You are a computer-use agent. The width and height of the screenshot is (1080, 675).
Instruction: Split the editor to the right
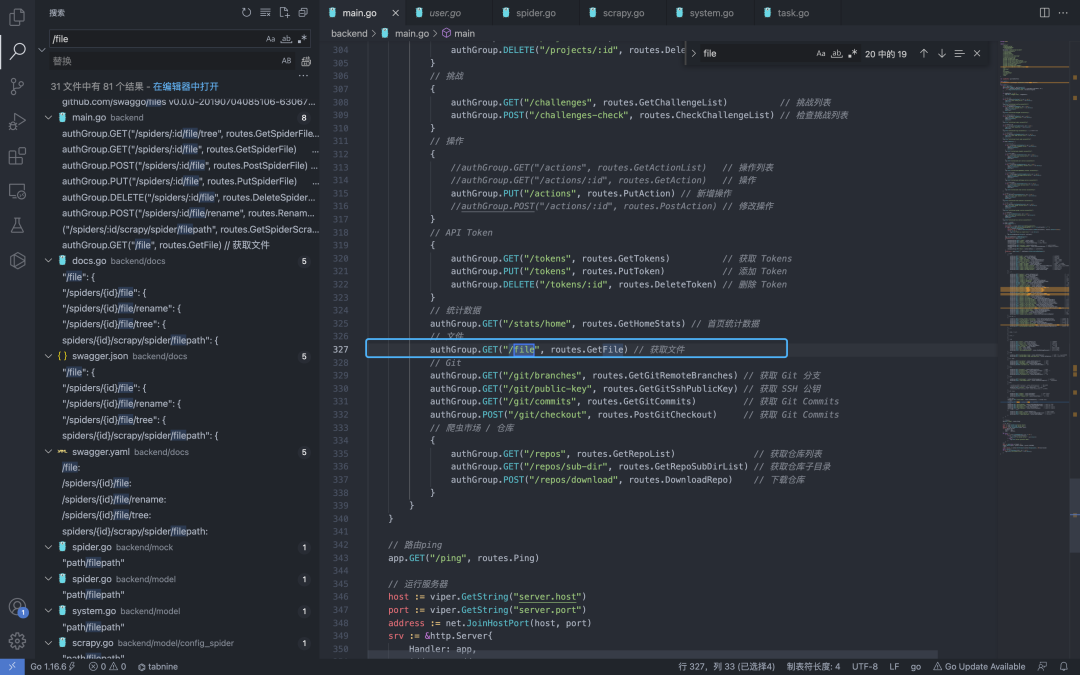1045,13
